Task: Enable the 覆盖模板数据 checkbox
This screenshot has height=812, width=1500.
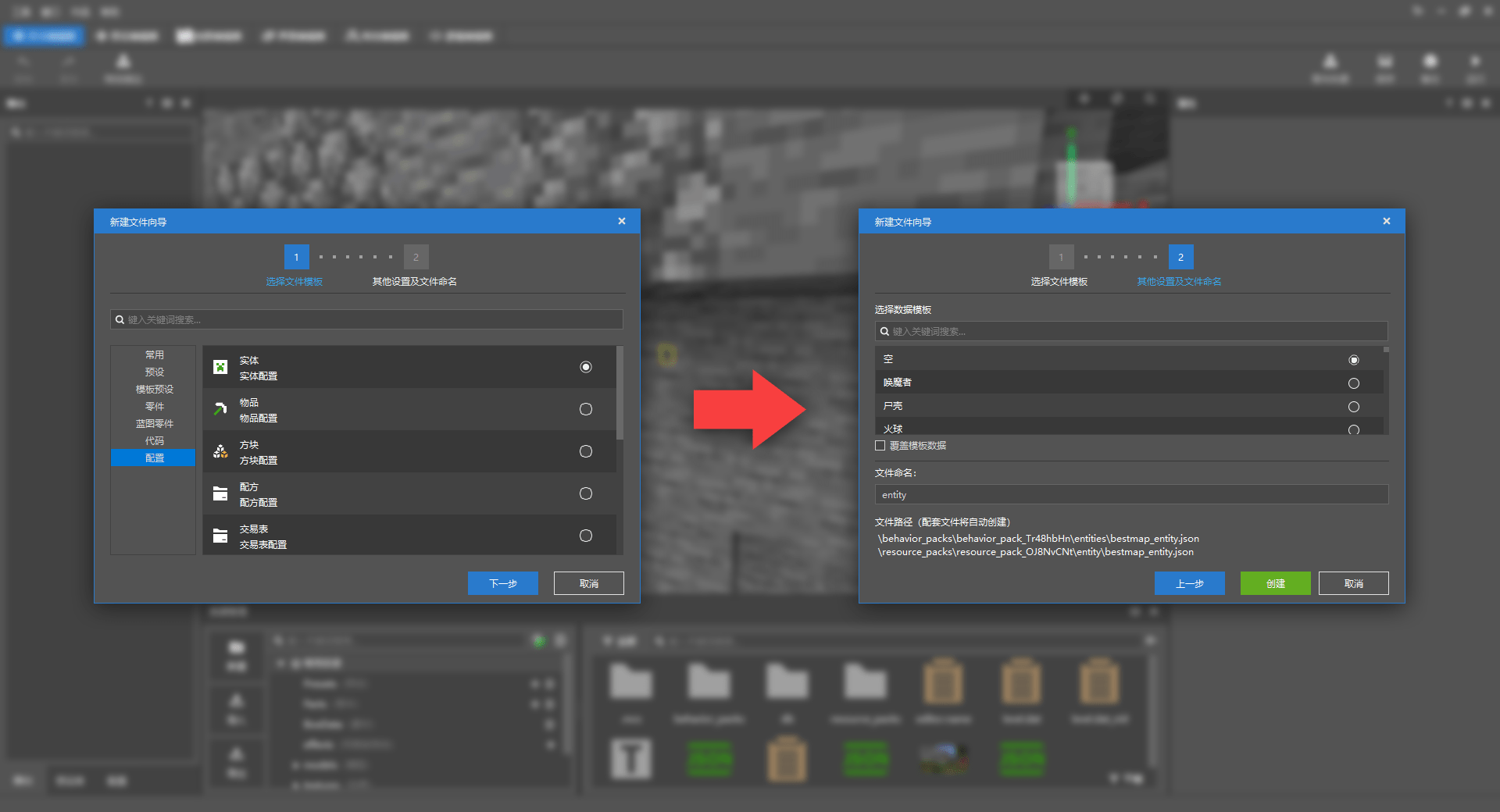Action: click(x=880, y=446)
